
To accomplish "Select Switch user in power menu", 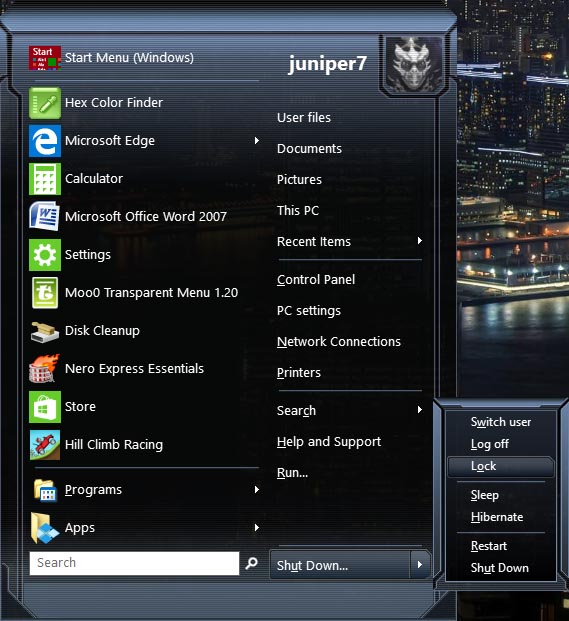I will (501, 422).
